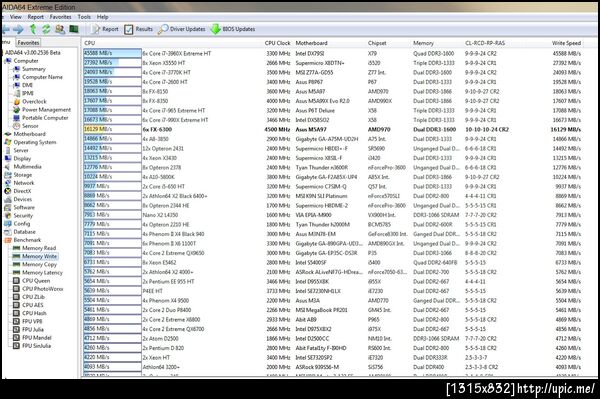Open the Help menu
The width and height of the screenshot is (600, 399).
point(103,17)
